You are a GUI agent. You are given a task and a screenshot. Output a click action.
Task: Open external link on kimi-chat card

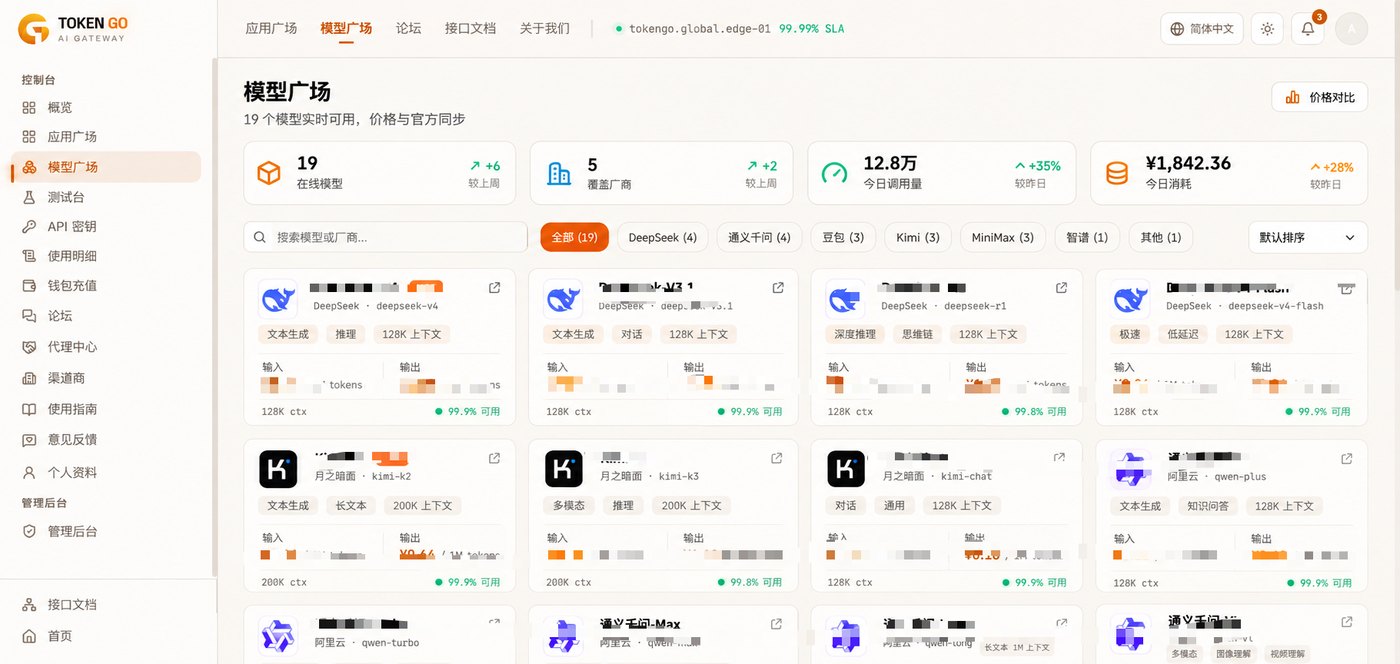click(x=1059, y=458)
